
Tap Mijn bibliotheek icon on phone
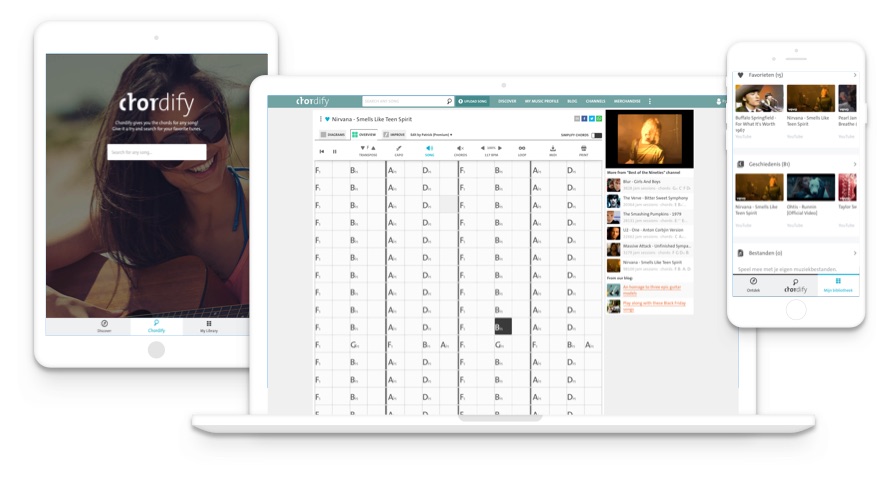click(x=838, y=281)
